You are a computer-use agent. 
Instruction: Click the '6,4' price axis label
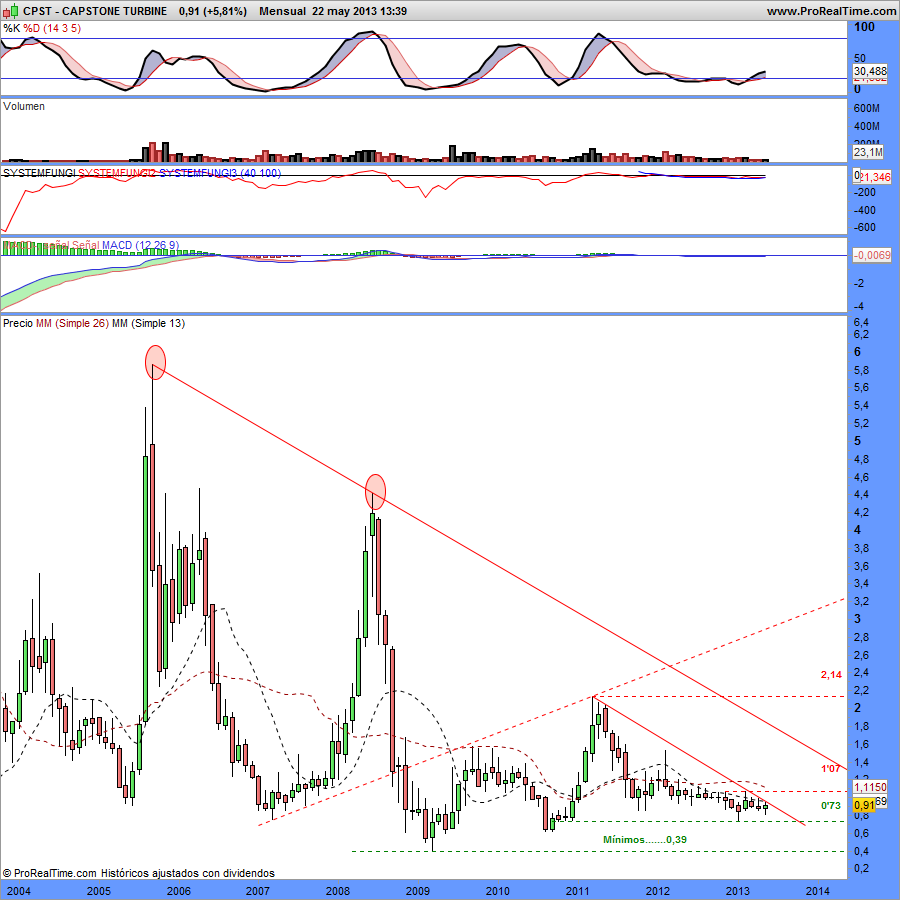(x=862, y=322)
